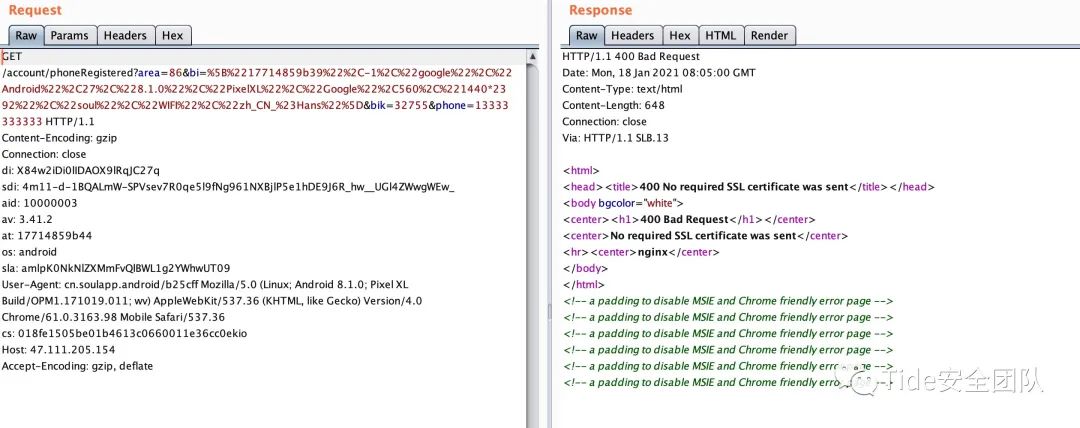
Task: Select the Raw tab in Response panel
Action: tap(585, 35)
